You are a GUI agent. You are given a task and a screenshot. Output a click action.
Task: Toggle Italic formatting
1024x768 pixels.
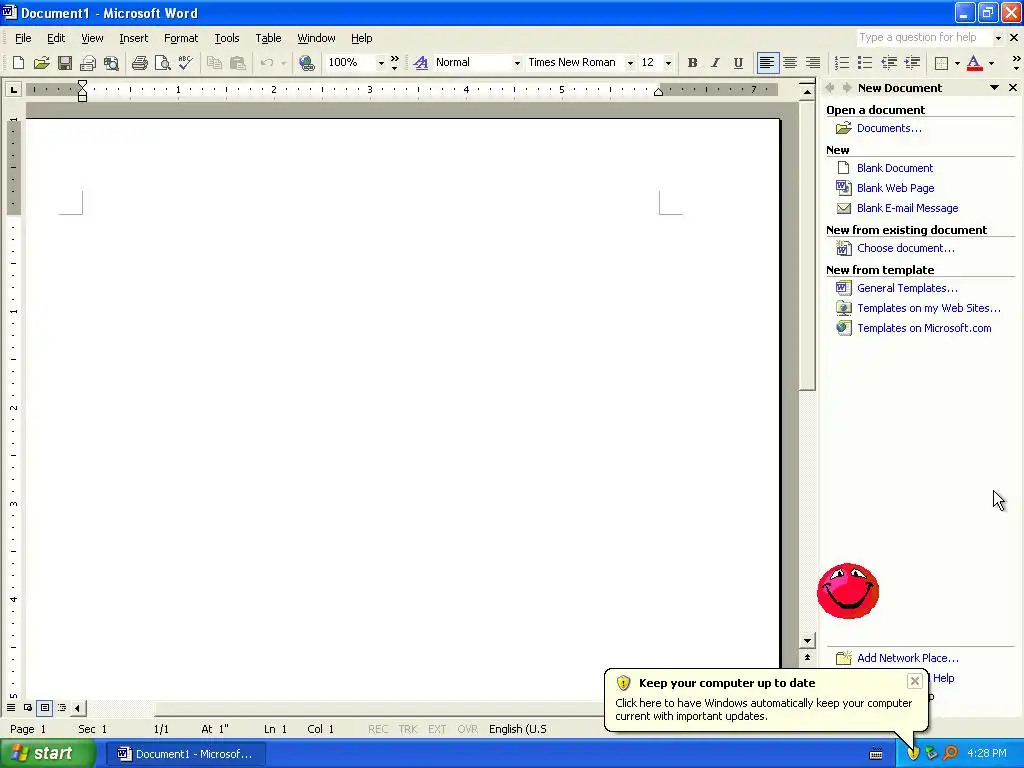click(715, 63)
